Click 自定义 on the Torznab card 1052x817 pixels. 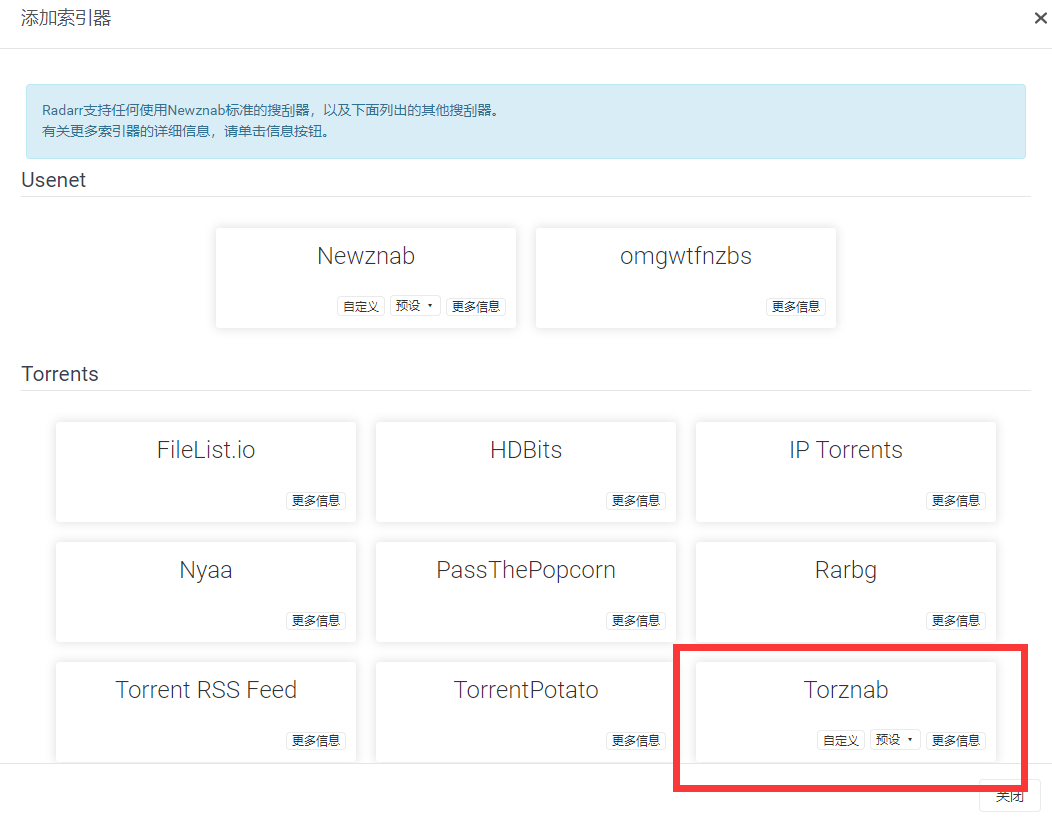click(x=841, y=740)
